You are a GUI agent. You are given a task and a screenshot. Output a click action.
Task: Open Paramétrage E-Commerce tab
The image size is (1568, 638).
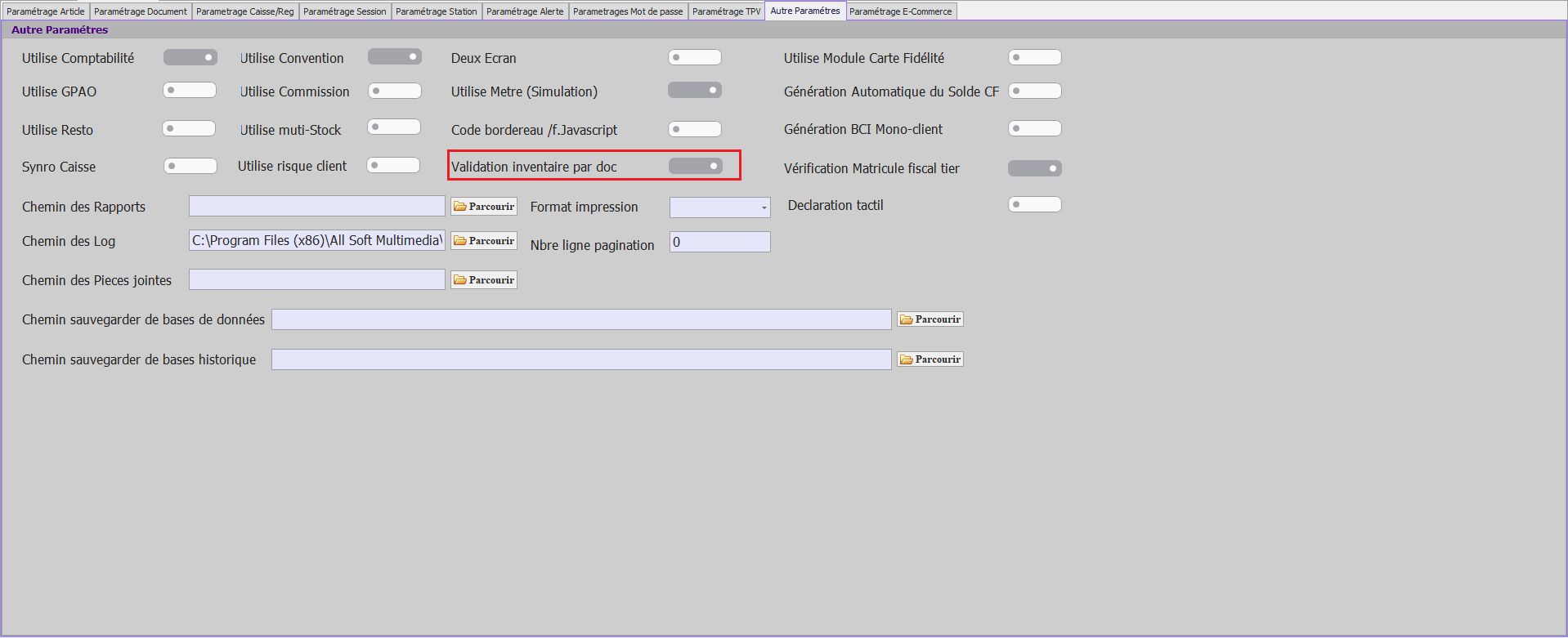(x=900, y=11)
